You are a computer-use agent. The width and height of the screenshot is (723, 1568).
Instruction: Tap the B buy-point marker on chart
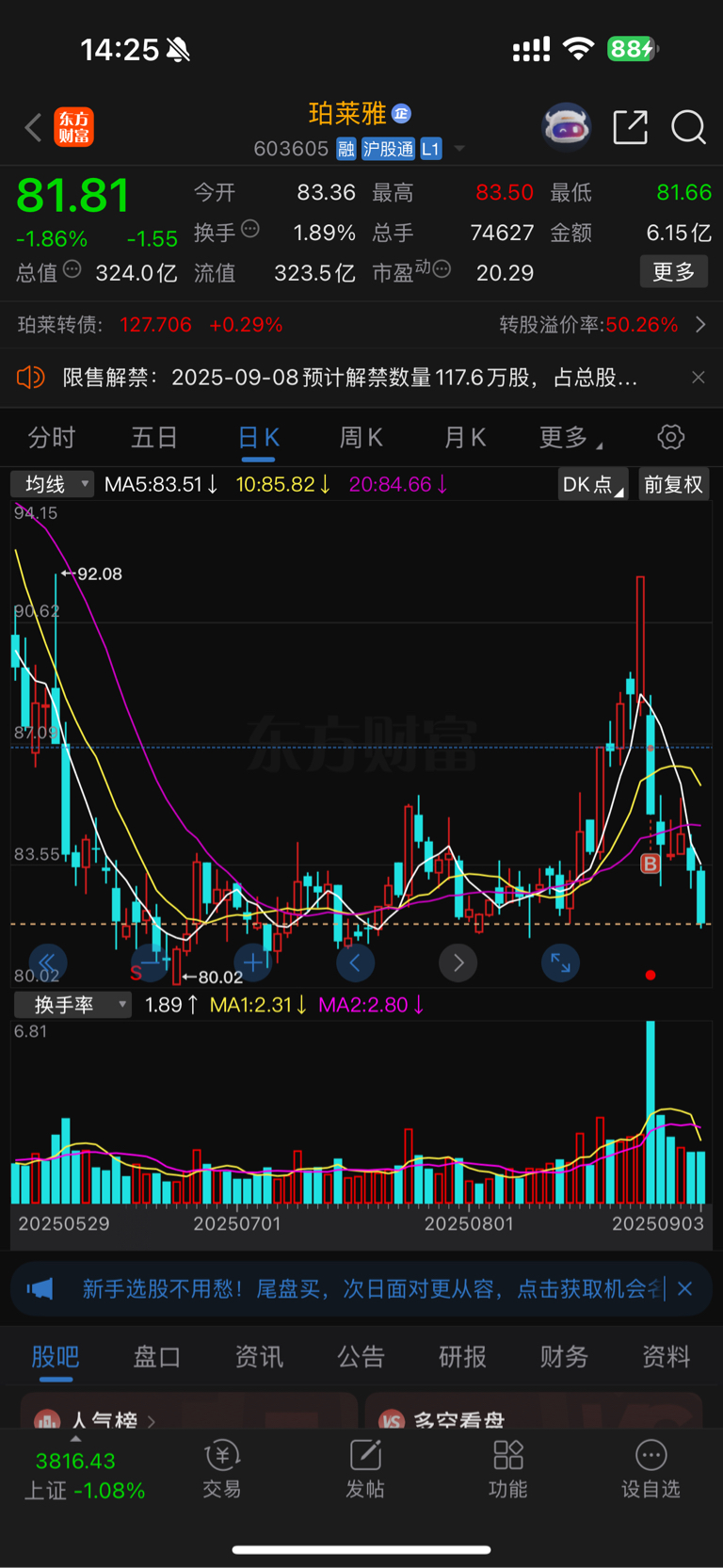[650, 863]
